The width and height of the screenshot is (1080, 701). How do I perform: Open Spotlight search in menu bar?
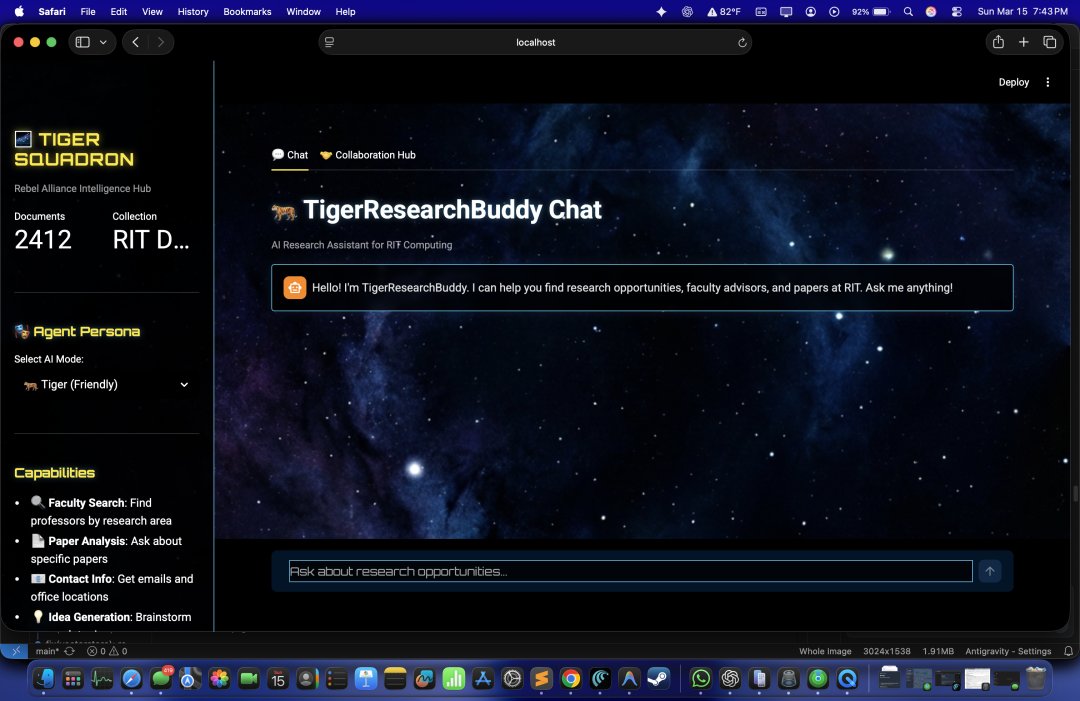pyautogui.click(x=908, y=12)
